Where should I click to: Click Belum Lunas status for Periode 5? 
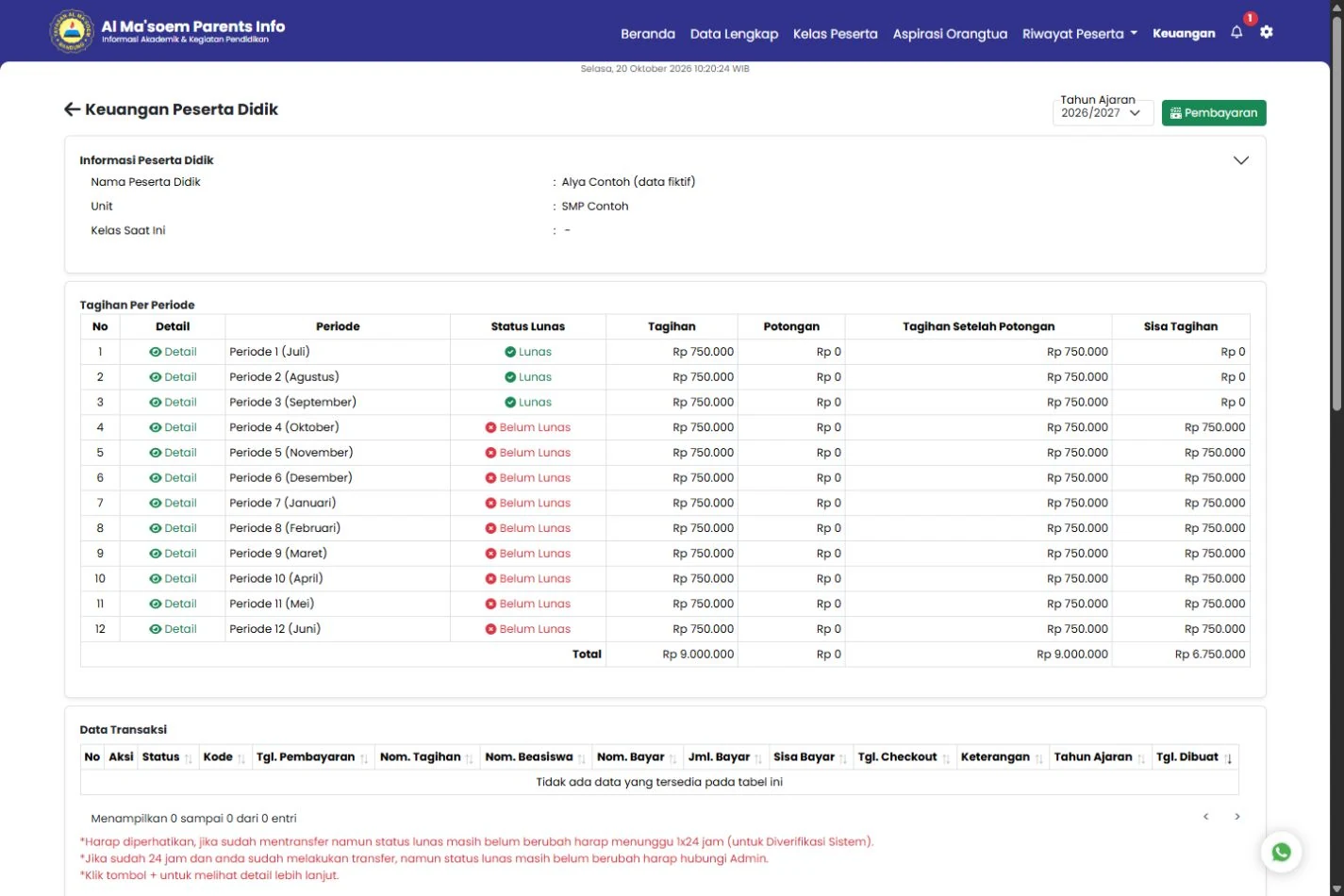(528, 453)
